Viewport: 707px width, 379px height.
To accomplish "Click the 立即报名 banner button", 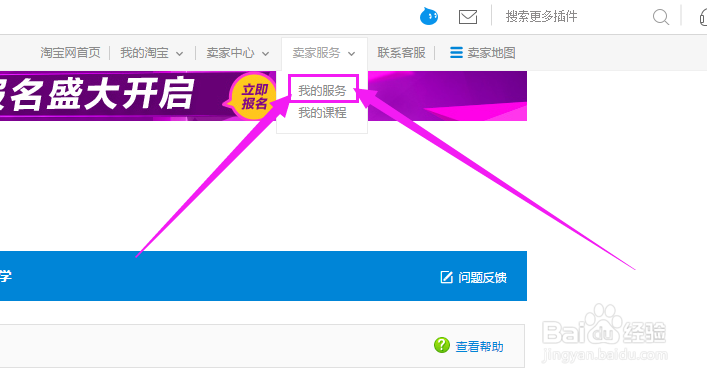I will [x=254, y=96].
